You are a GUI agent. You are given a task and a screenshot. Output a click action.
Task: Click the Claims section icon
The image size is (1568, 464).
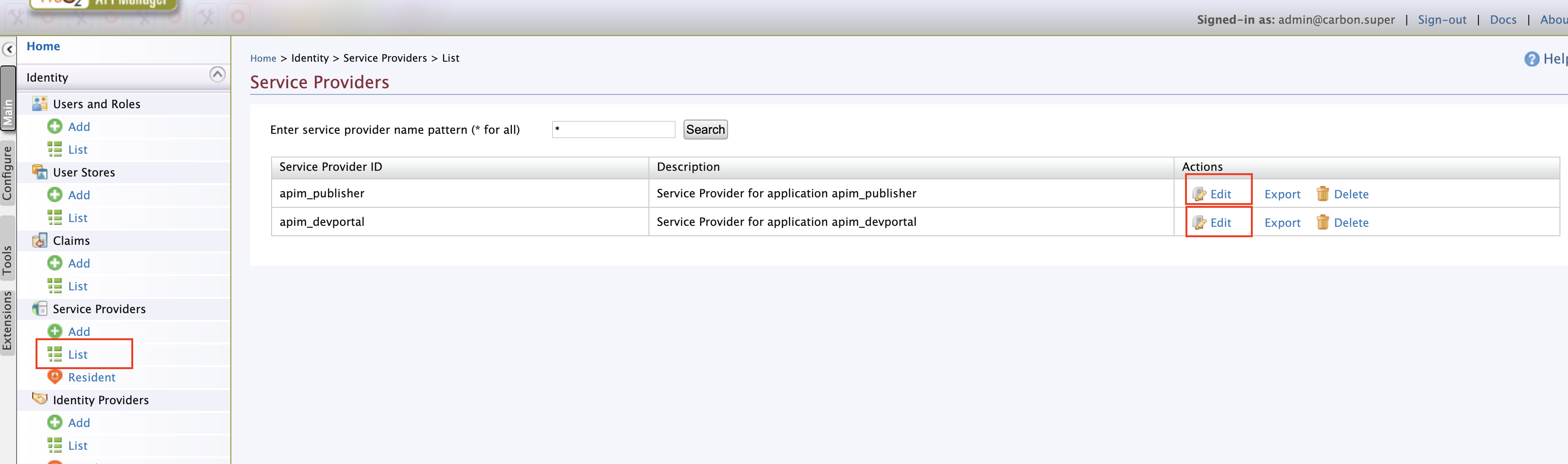pyautogui.click(x=39, y=240)
